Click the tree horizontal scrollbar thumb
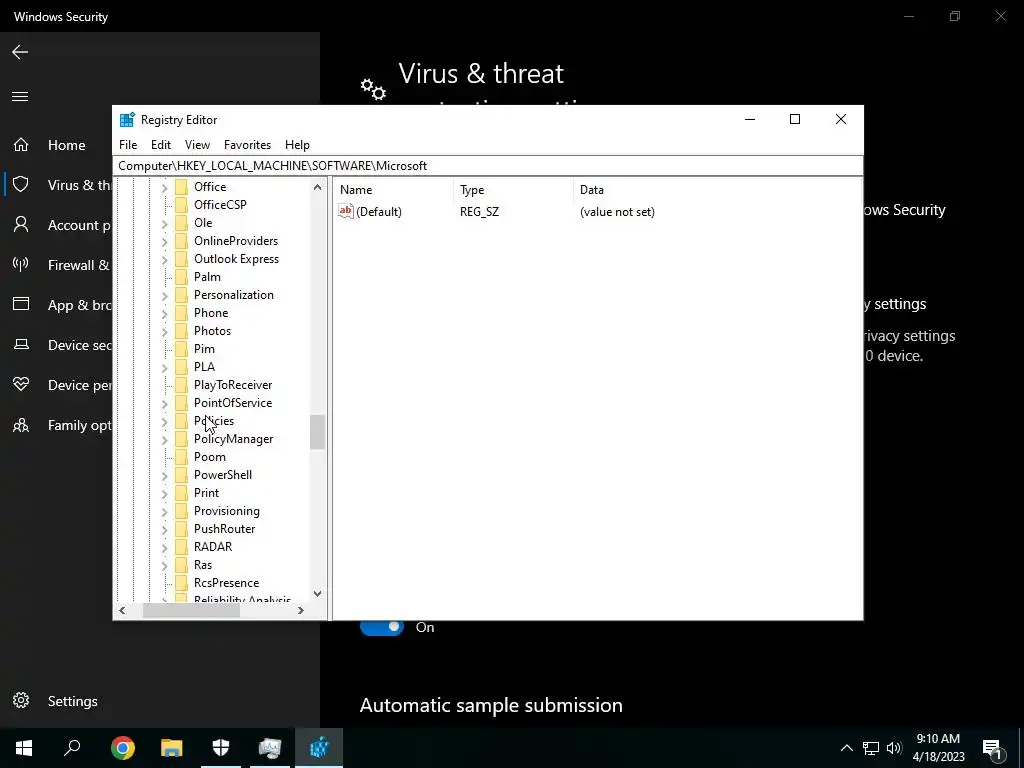The height and width of the screenshot is (768, 1024). tap(191, 611)
